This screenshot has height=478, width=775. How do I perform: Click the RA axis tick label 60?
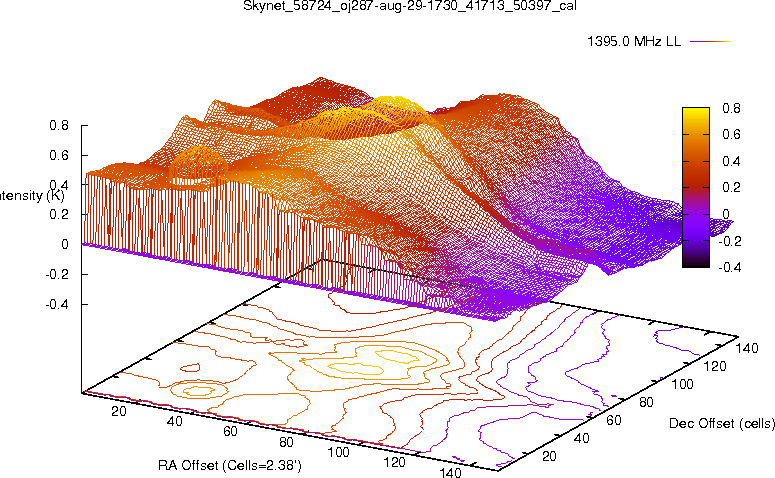(230, 431)
